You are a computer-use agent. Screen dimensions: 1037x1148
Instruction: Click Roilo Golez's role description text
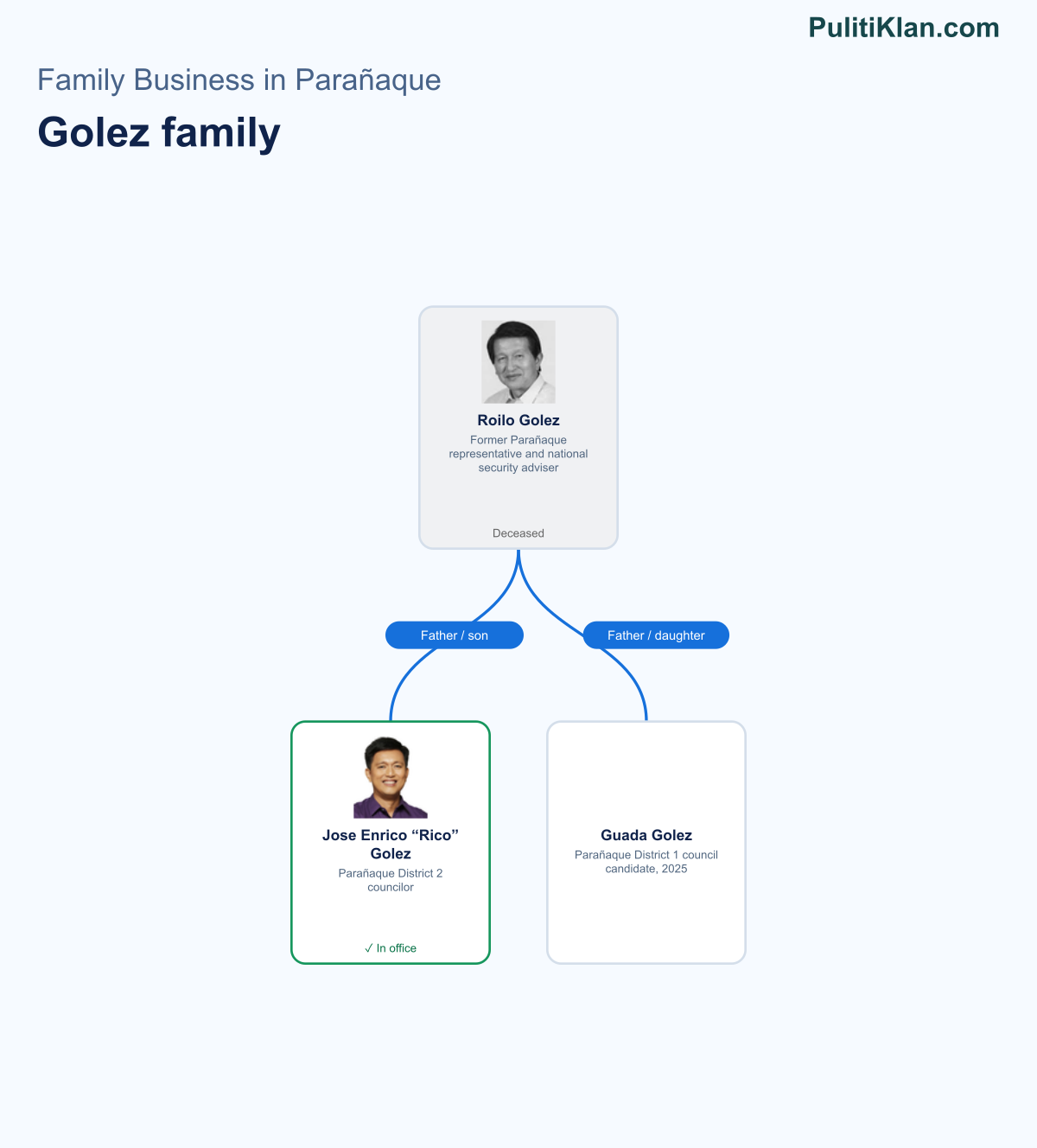pyautogui.click(x=518, y=454)
